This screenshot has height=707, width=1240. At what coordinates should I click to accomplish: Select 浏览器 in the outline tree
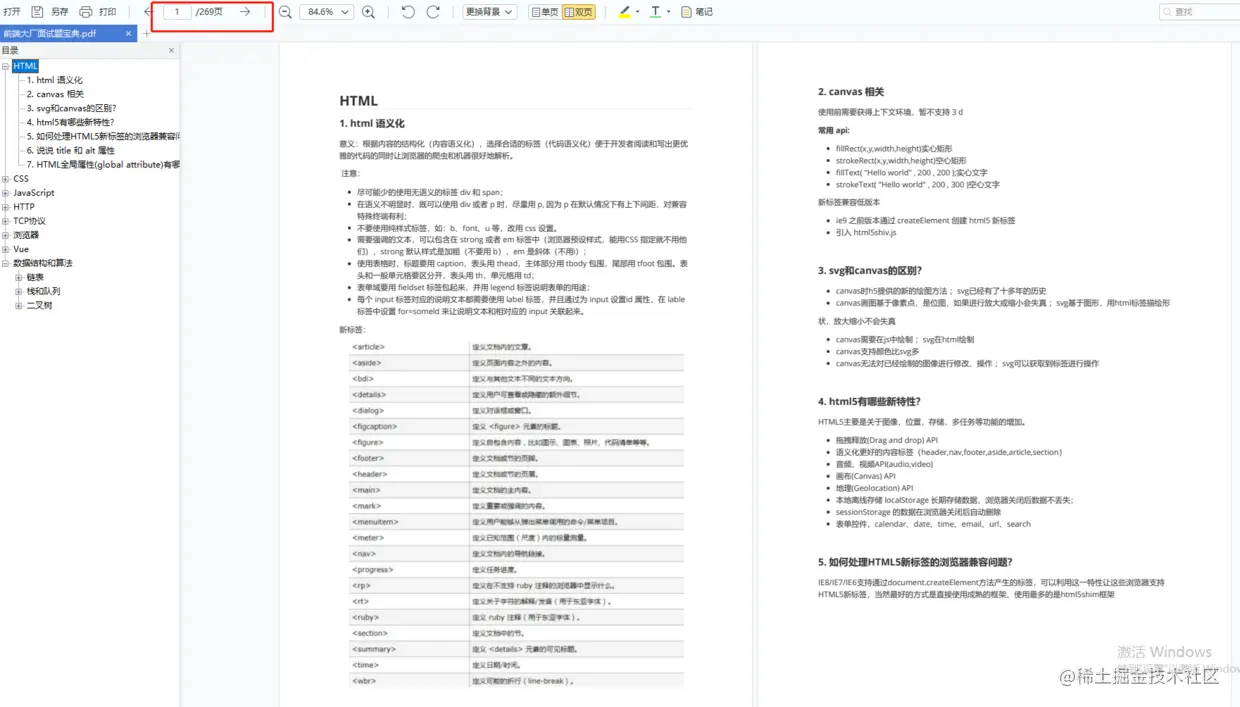pyautogui.click(x=26, y=235)
